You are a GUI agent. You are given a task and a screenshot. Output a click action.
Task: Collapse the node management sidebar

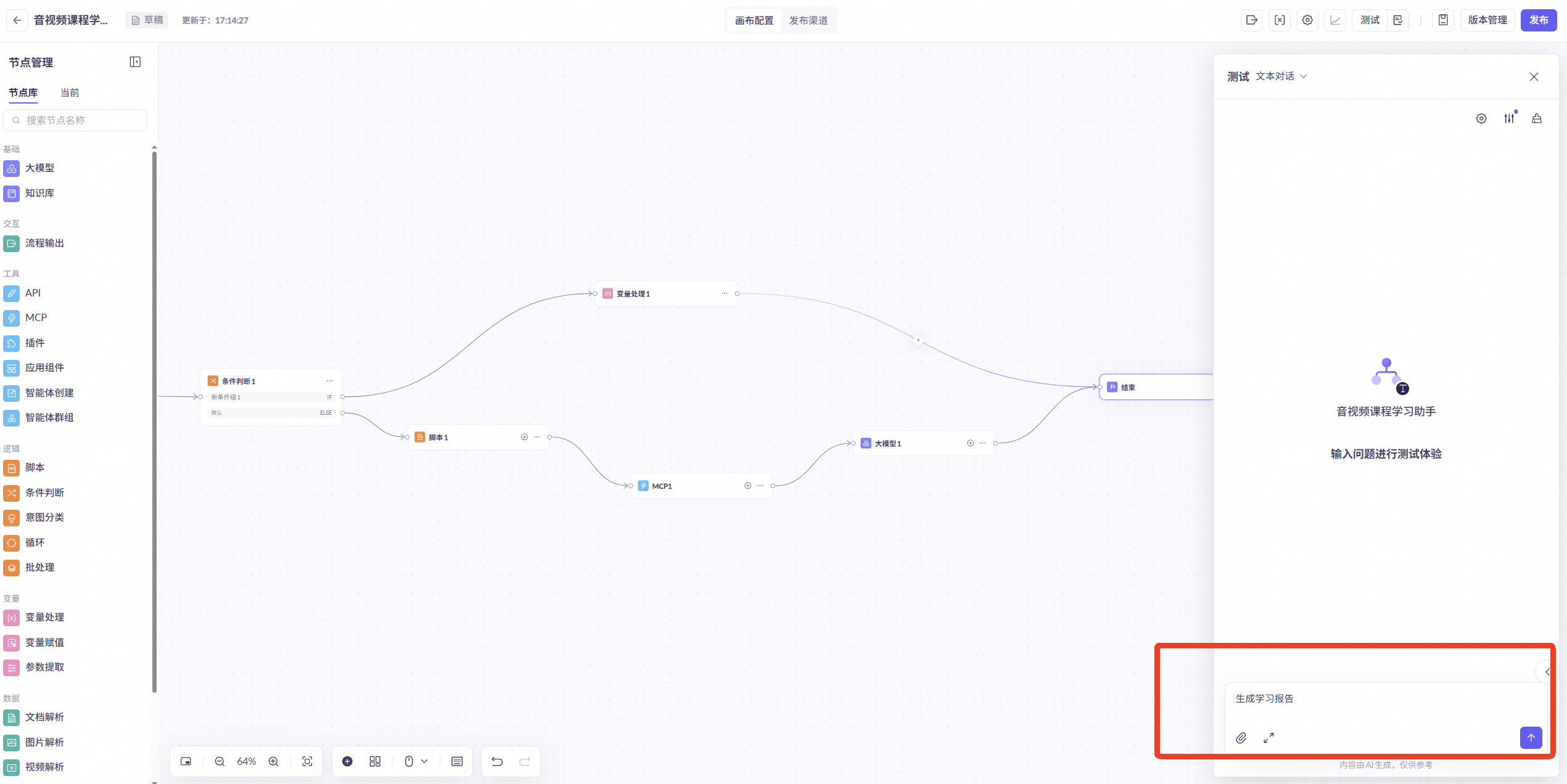(x=135, y=62)
